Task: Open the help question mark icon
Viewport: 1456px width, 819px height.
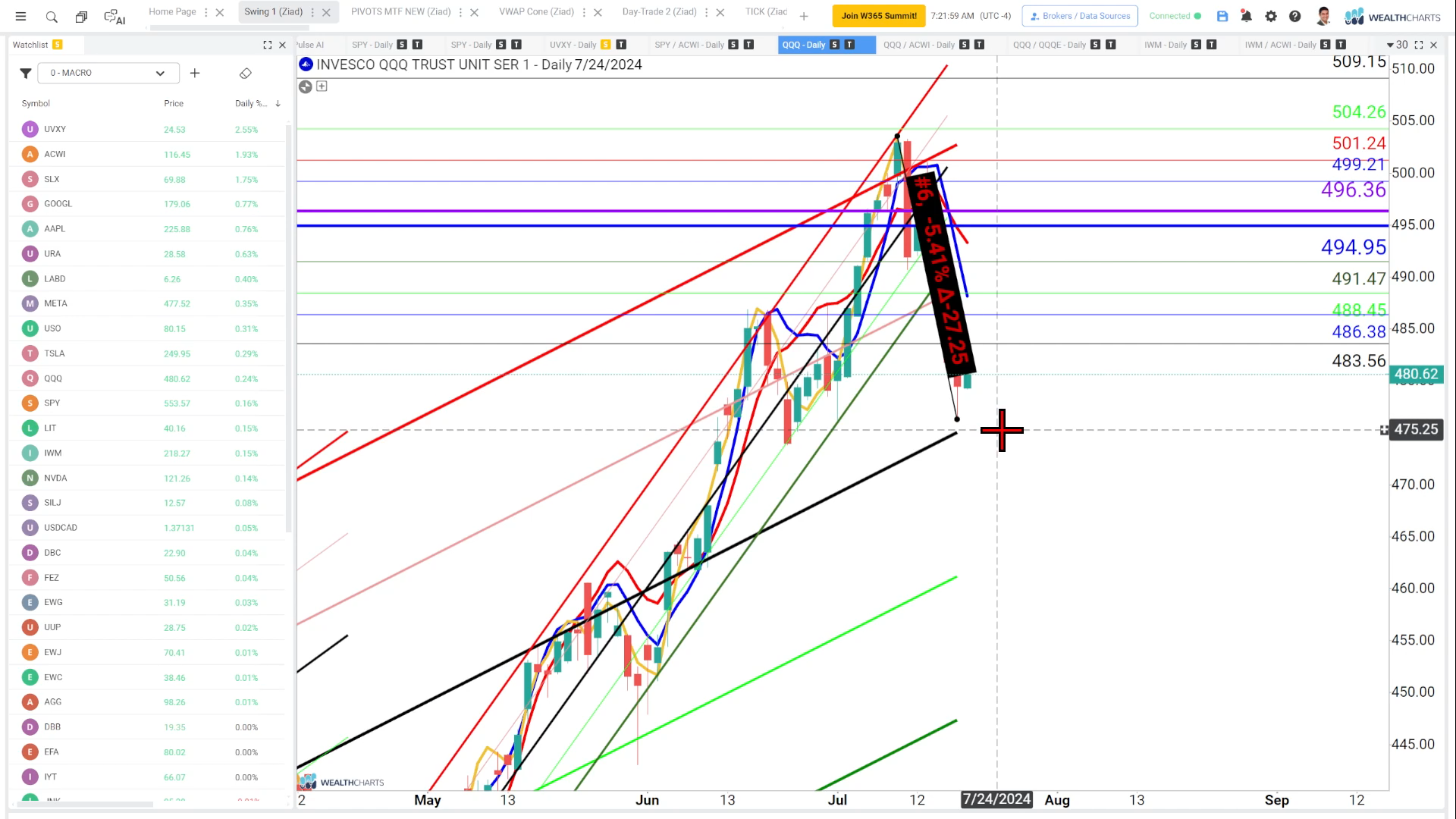Action: (x=1295, y=16)
